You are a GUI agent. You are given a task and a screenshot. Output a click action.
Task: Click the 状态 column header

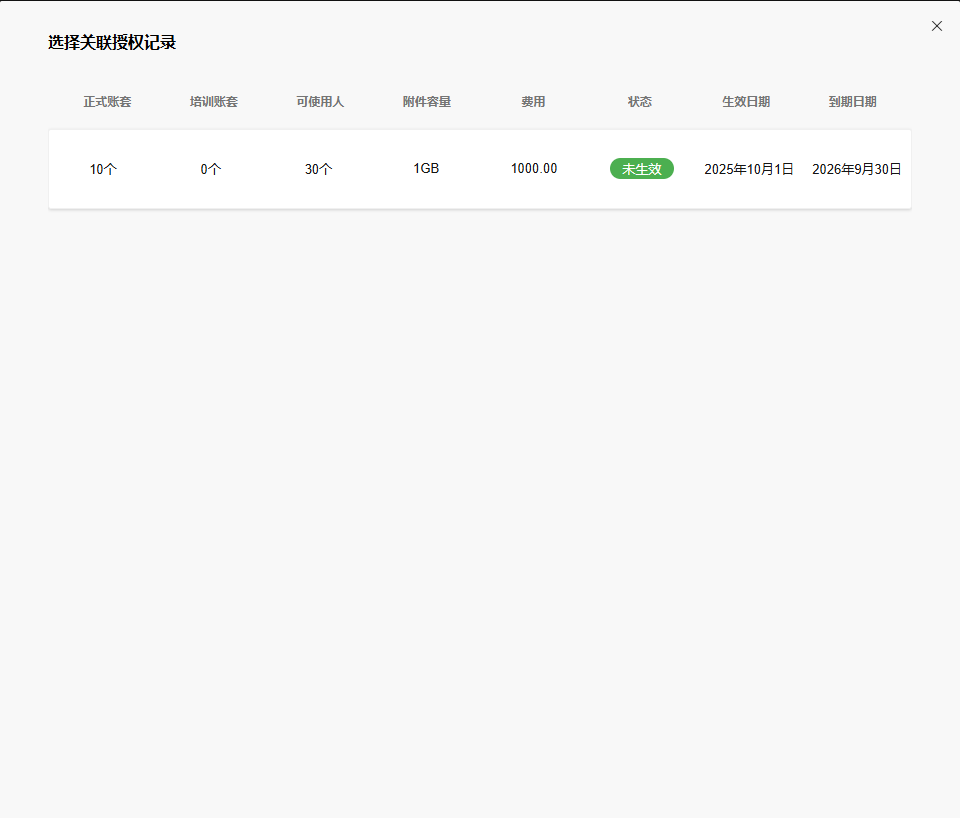640,102
